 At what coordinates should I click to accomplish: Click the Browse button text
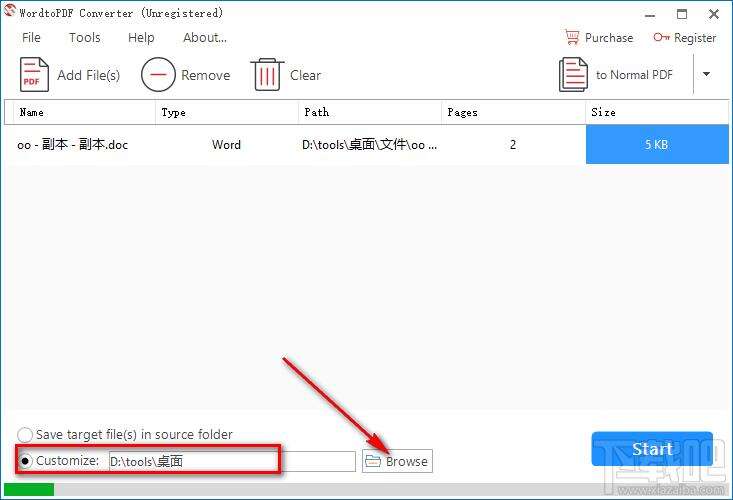tap(406, 462)
